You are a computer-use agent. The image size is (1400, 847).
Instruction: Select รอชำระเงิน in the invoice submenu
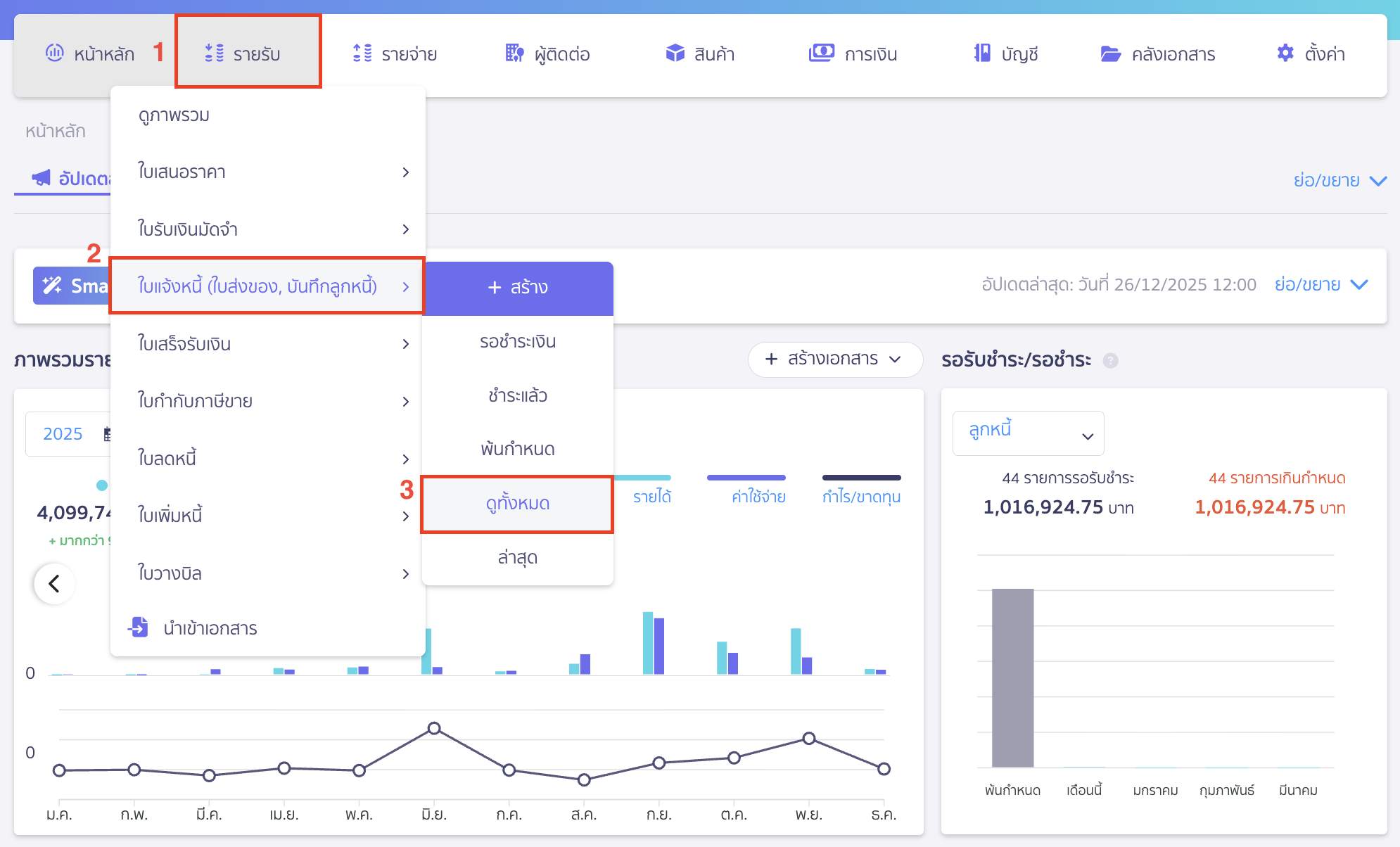(x=517, y=342)
